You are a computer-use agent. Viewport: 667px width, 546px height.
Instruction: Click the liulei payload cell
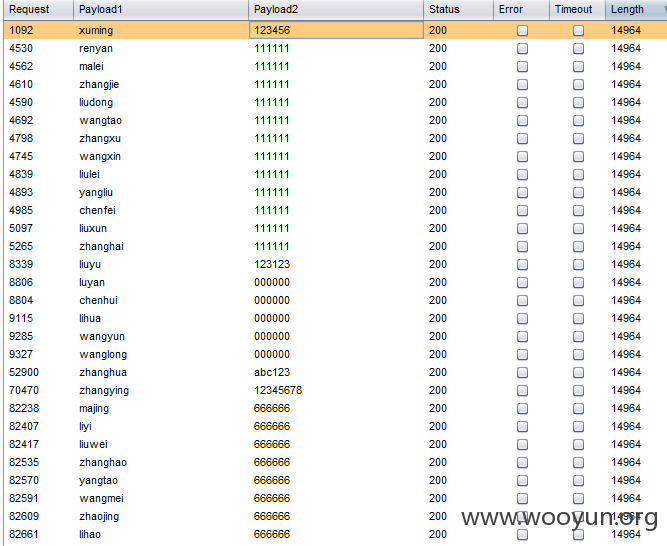89,174
